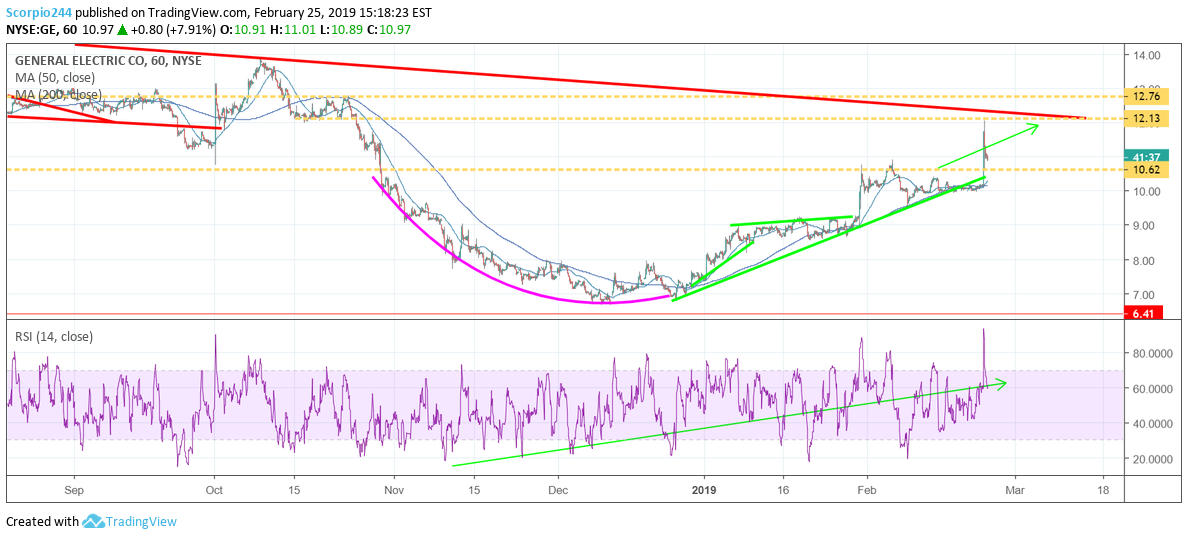This screenshot has width=1188, height=539.
Task: Click the 'TradingView' text in the footer
Action: pyautogui.click(x=141, y=522)
